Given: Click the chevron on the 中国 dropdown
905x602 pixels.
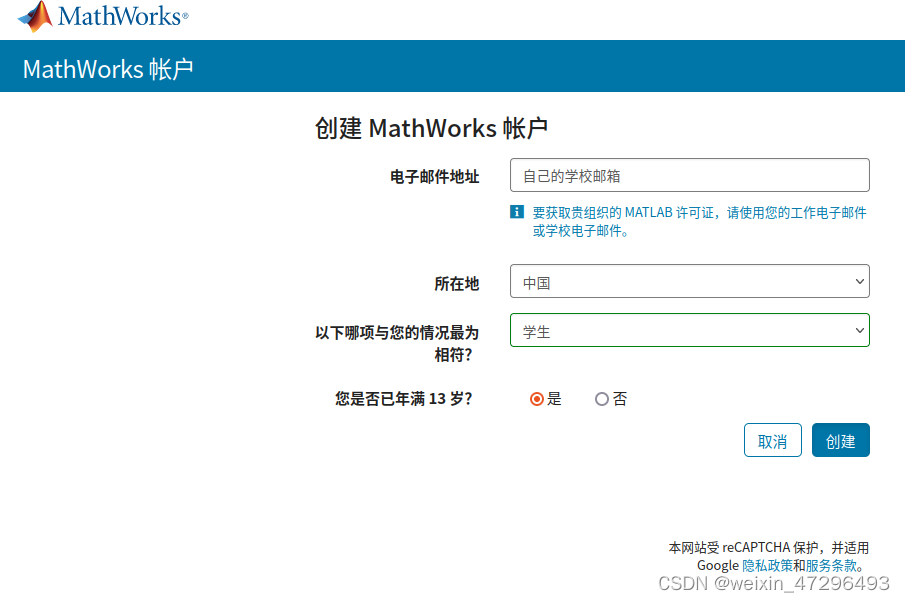Looking at the screenshot, I should click(x=860, y=281).
